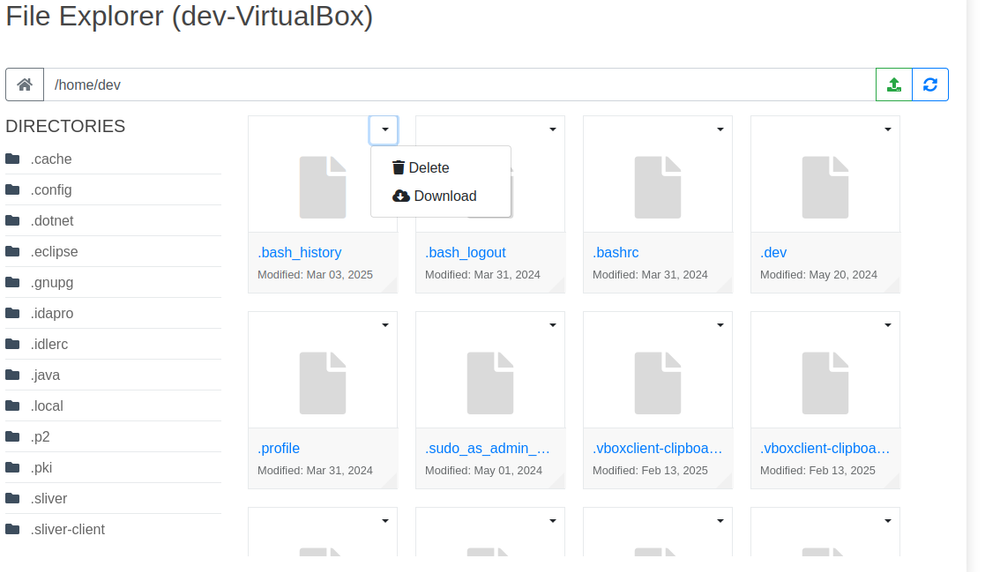Open the .config folder icon

pyautogui.click(x=13, y=189)
